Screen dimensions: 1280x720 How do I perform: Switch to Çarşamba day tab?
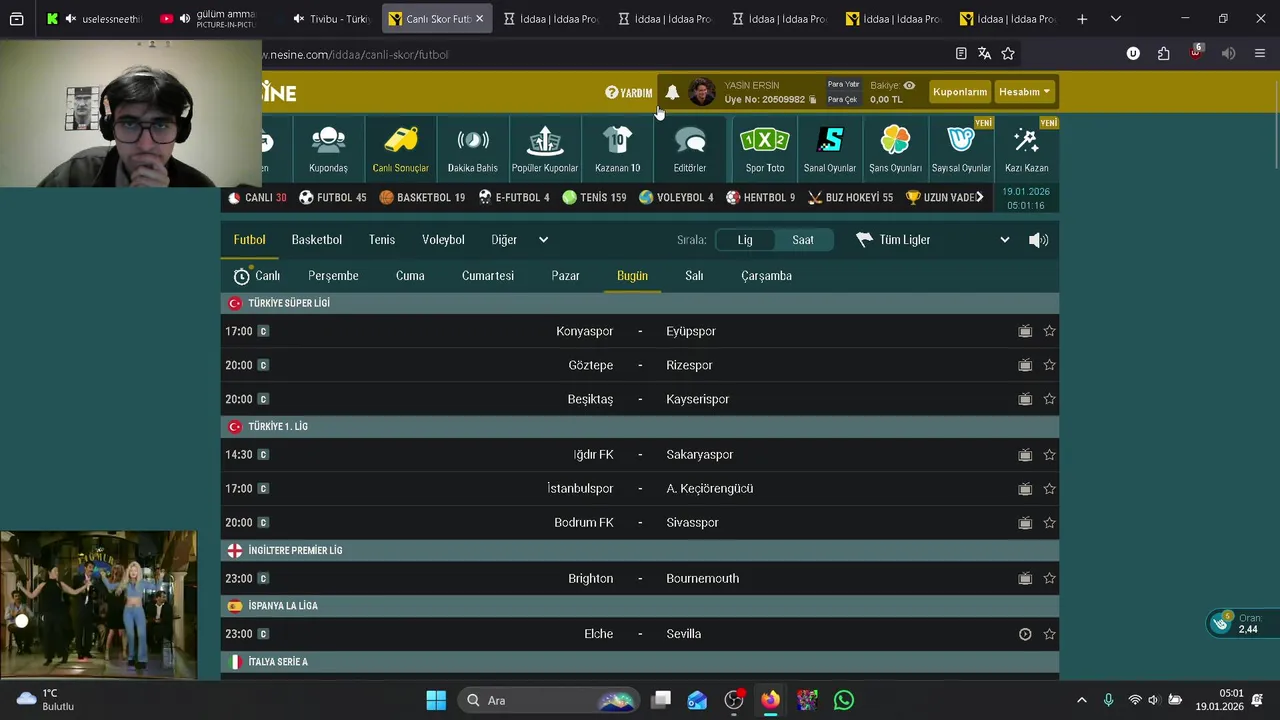pyautogui.click(x=766, y=276)
